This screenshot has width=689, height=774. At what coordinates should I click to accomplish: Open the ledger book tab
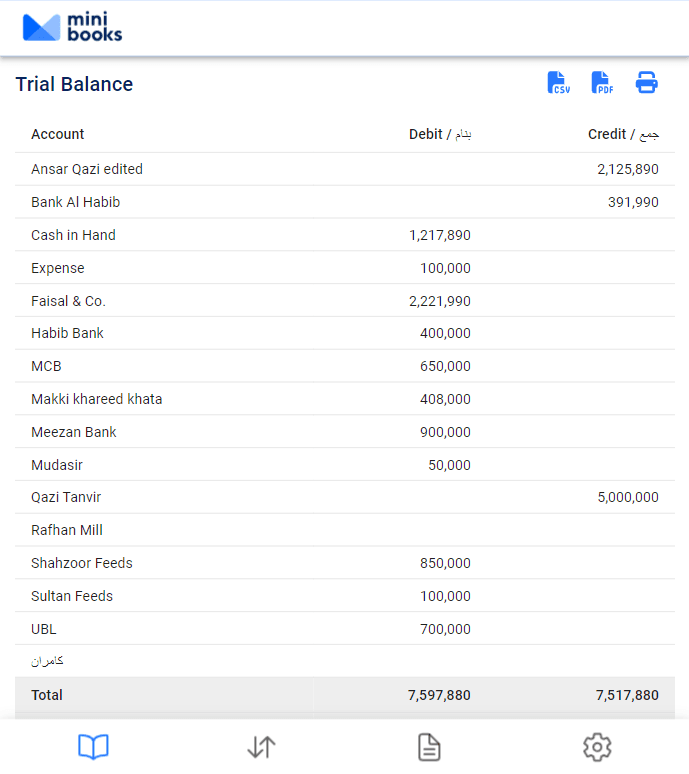(93, 747)
